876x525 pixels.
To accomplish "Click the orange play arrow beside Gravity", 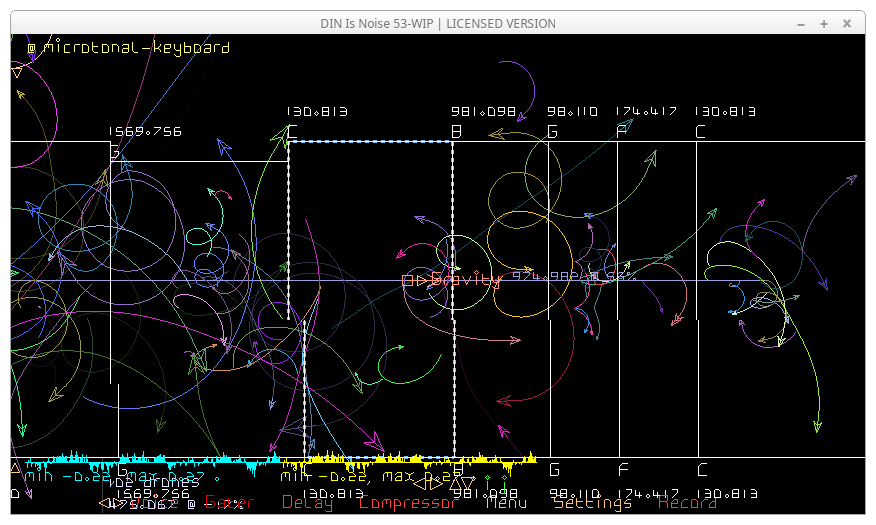I will [x=422, y=281].
